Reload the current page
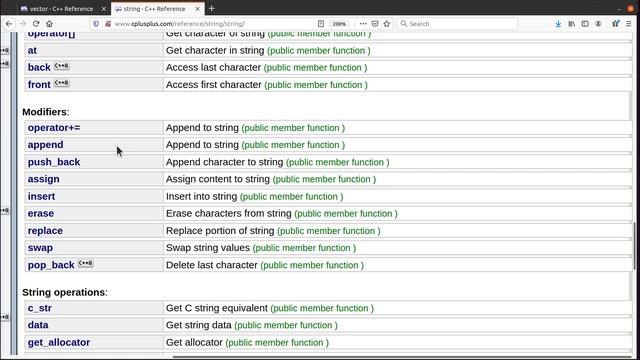 36,24
